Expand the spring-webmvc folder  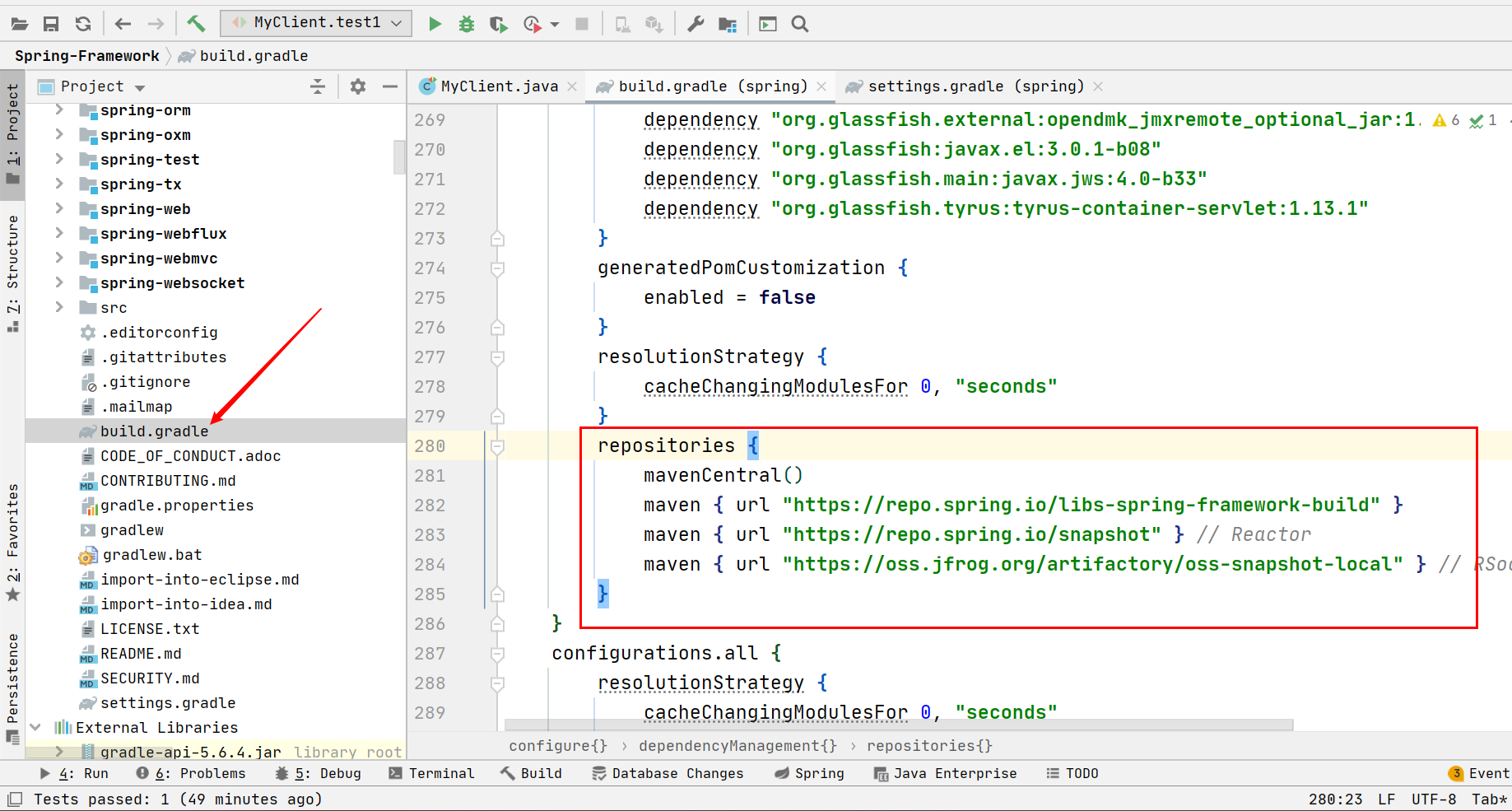59,259
